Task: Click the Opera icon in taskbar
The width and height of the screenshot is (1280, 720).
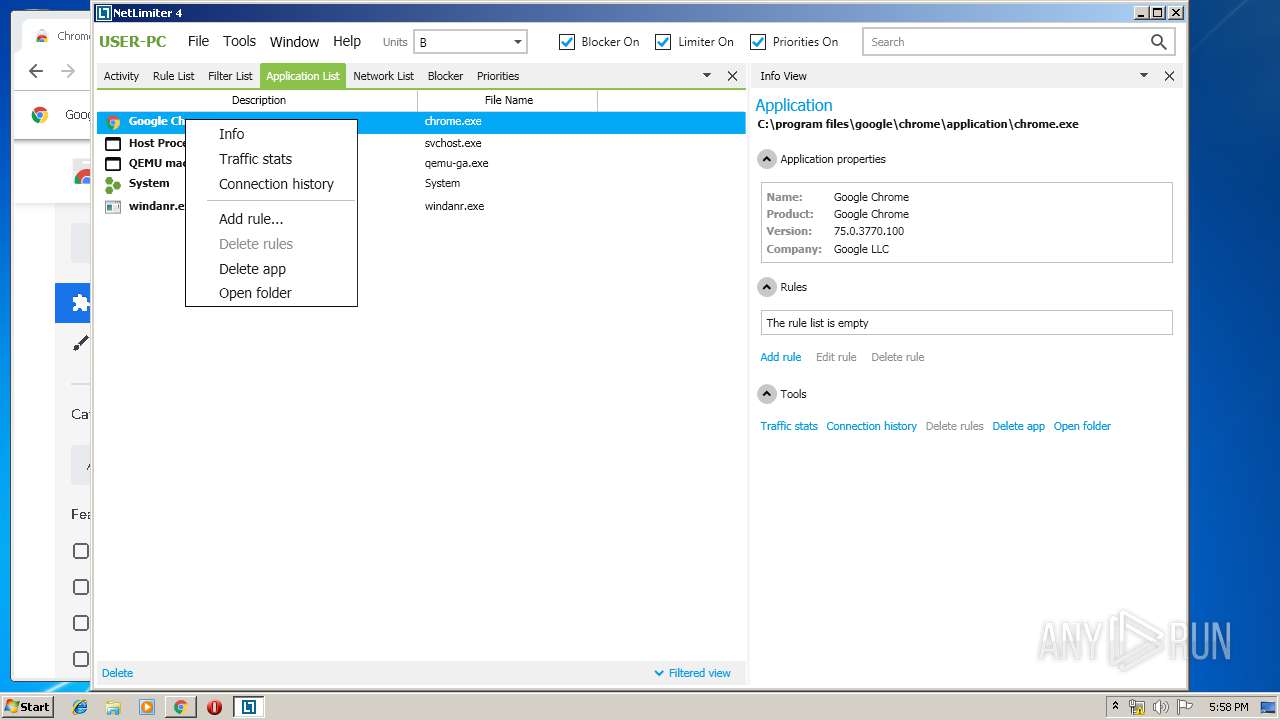Action: coord(214,707)
